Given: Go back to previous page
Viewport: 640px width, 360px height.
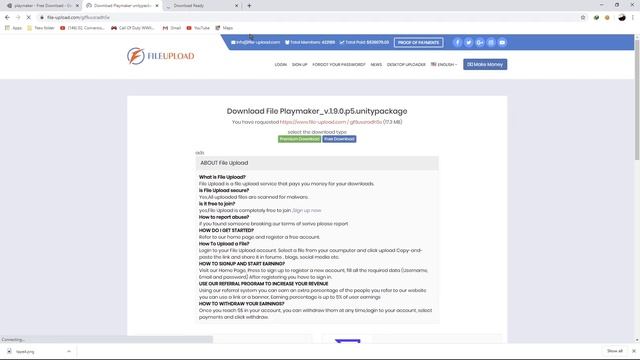Looking at the screenshot, I should (x=7, y=18).
